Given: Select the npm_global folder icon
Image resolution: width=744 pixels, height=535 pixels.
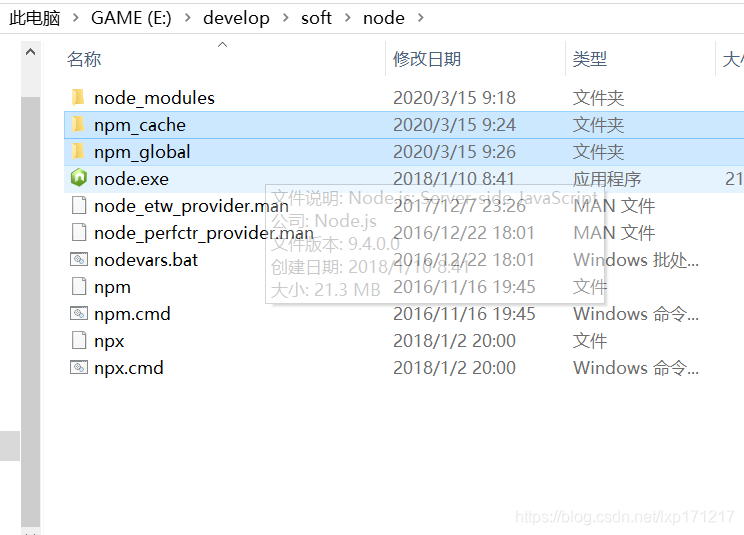Looking at the screenshot, I should (x=78, y=151).
